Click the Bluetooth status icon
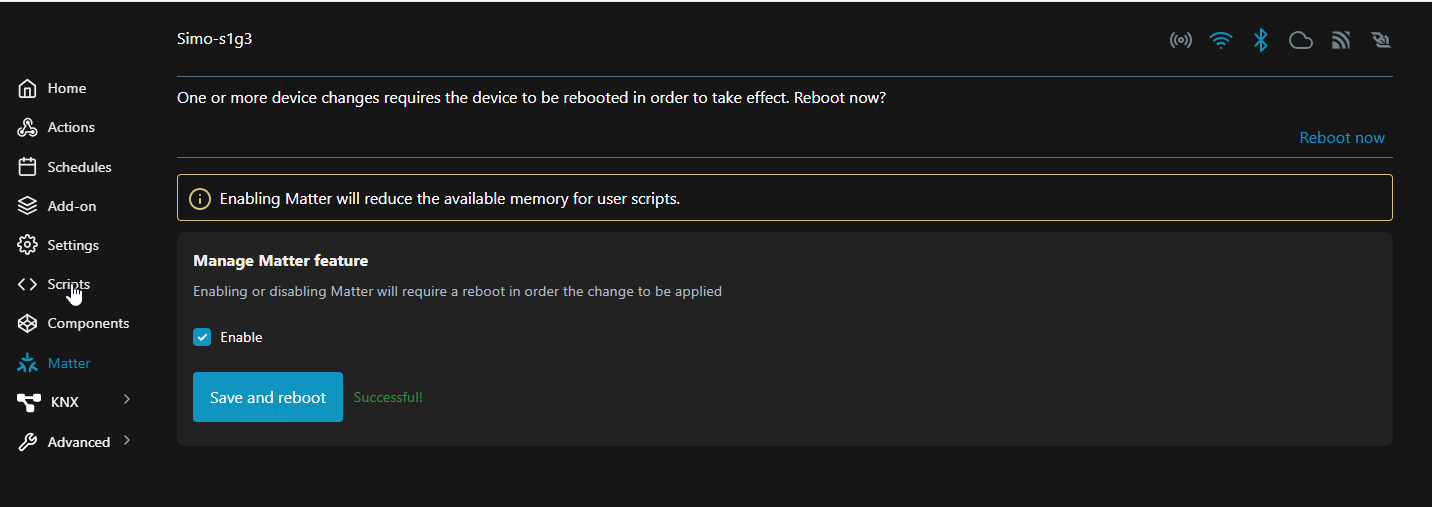The height and width of the screenshot is (507, 1432). coord(1261,40)
